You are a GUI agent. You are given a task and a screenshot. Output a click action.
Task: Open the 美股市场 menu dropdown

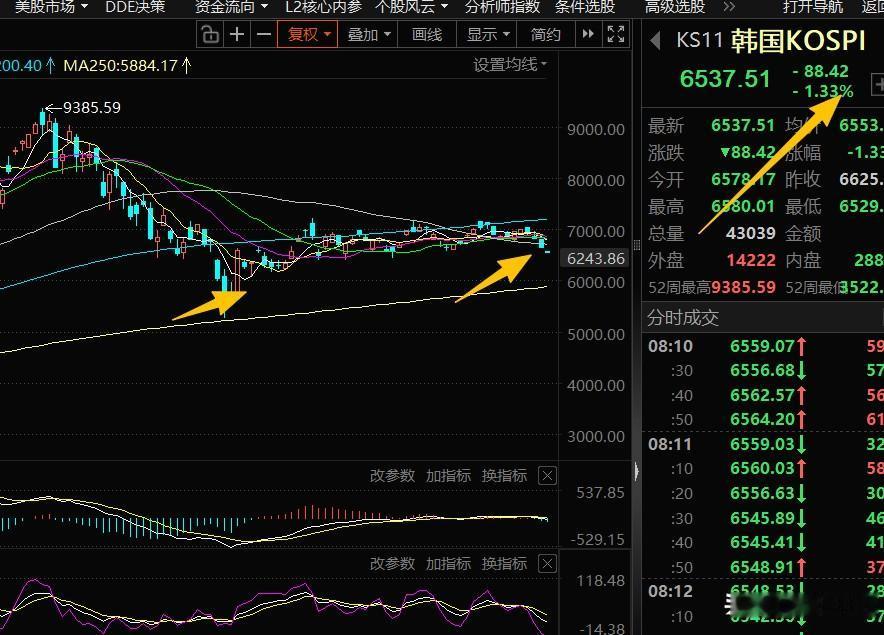(51, 7)
